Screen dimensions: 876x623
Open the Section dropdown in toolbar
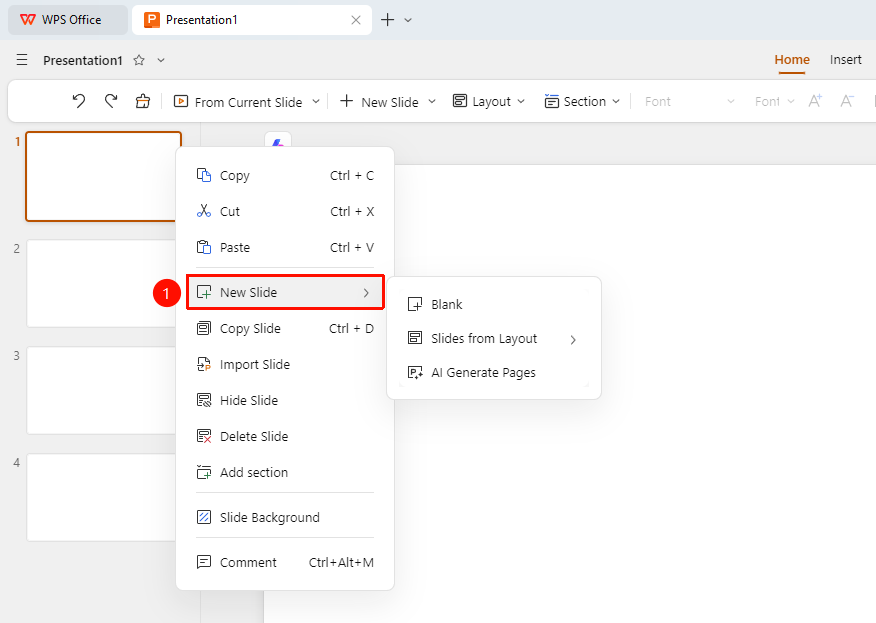pyautogui.click(x=582, y=102)
